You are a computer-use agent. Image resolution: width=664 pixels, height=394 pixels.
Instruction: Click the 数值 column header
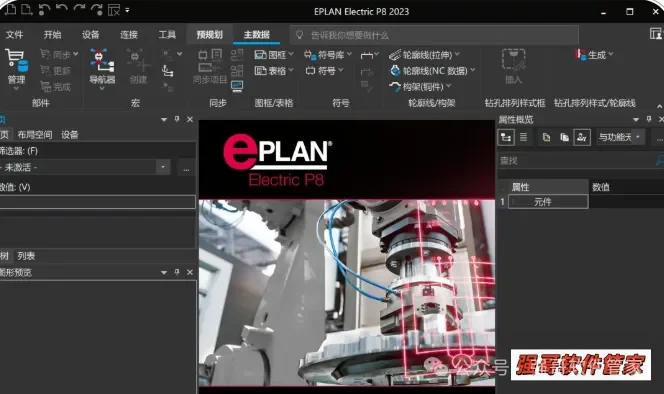coord(626,187)
